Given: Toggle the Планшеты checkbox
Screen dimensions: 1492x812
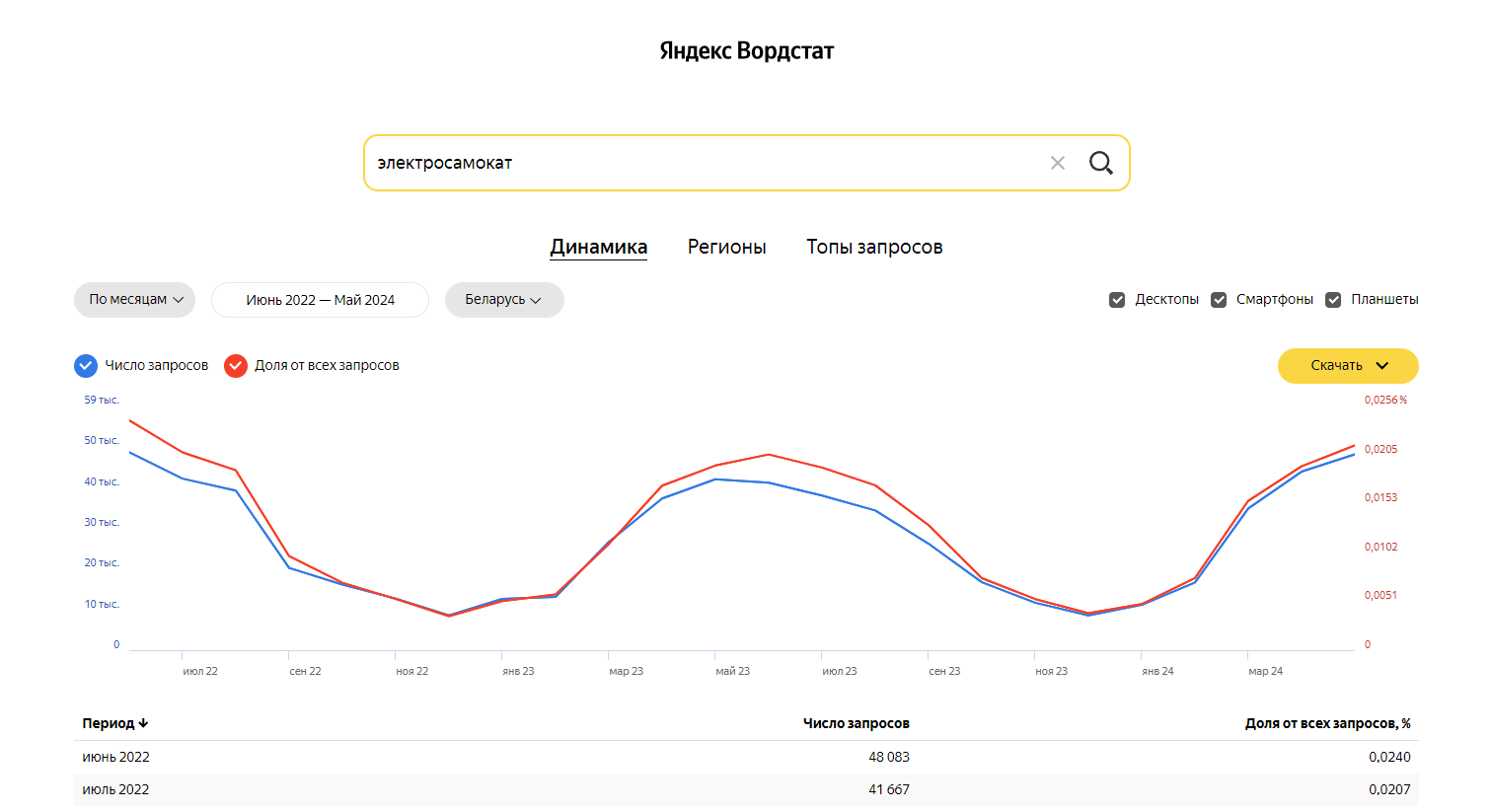Looking at the screenshot, I should [x=1333, y=300].
